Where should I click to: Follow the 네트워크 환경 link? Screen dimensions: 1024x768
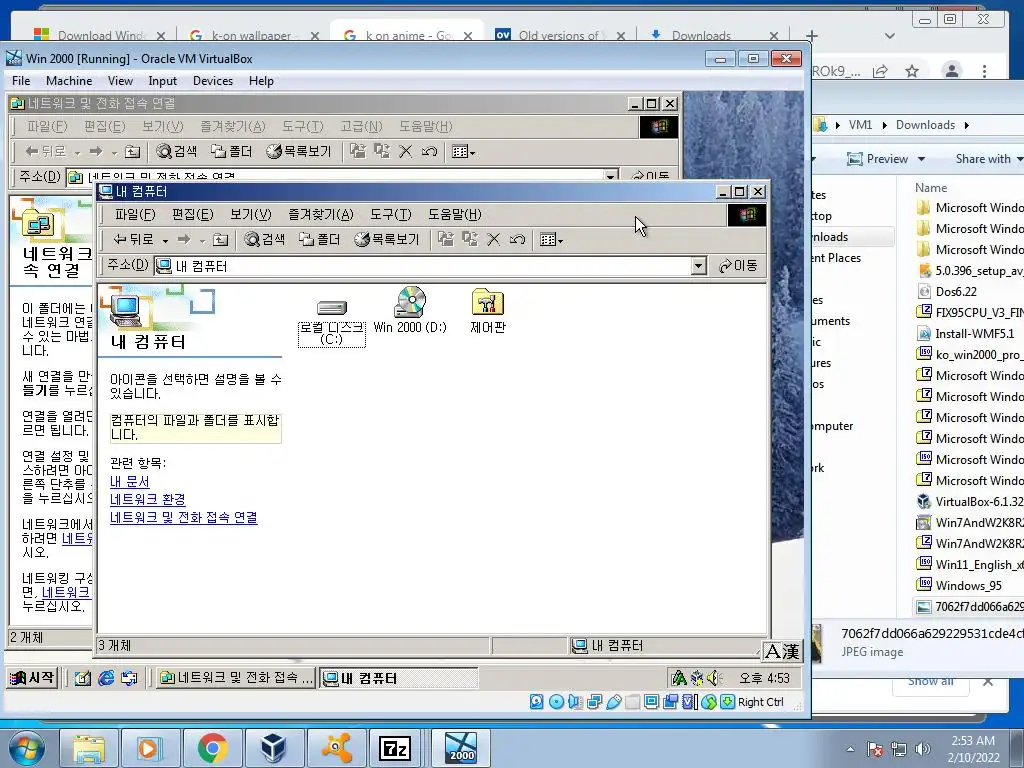coord(148,500)
